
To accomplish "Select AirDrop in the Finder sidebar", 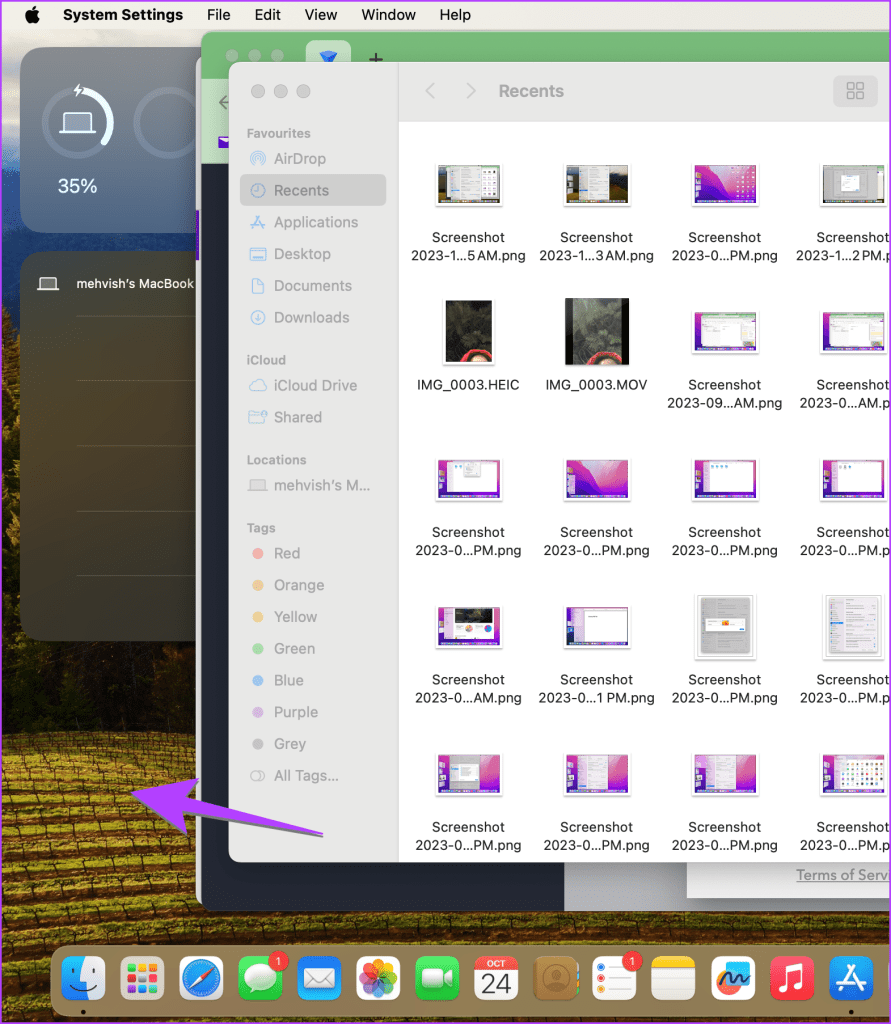I will (299, 158).
